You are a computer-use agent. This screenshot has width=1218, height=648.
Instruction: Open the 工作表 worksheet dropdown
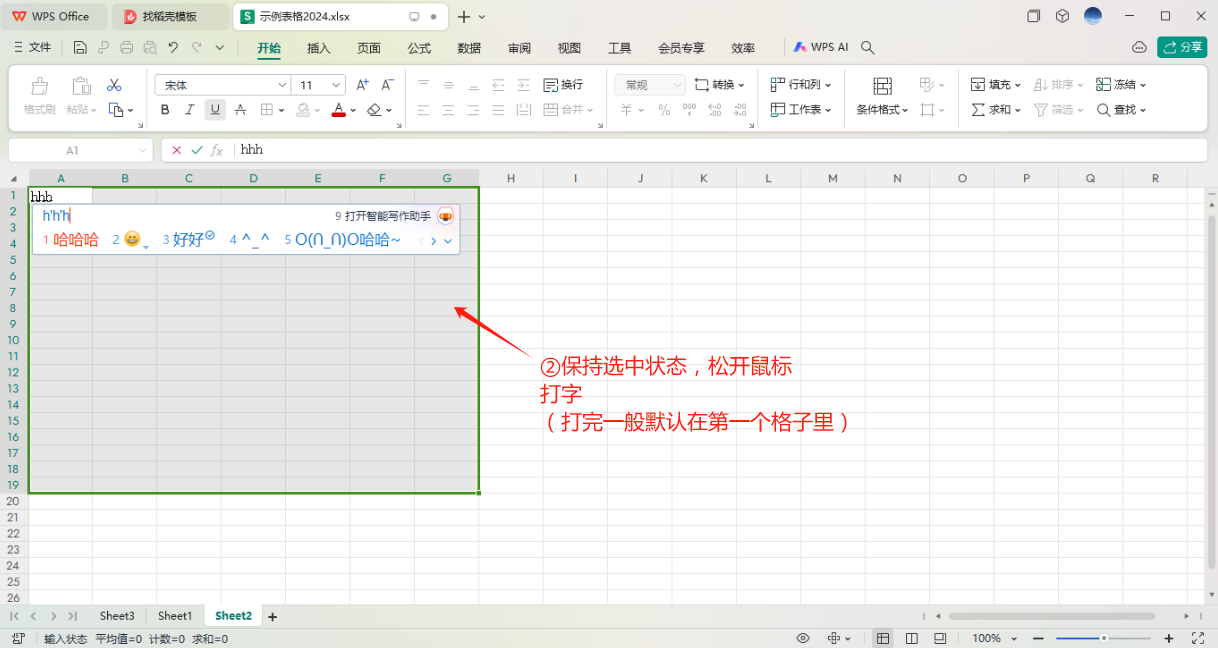pos(802,110)
